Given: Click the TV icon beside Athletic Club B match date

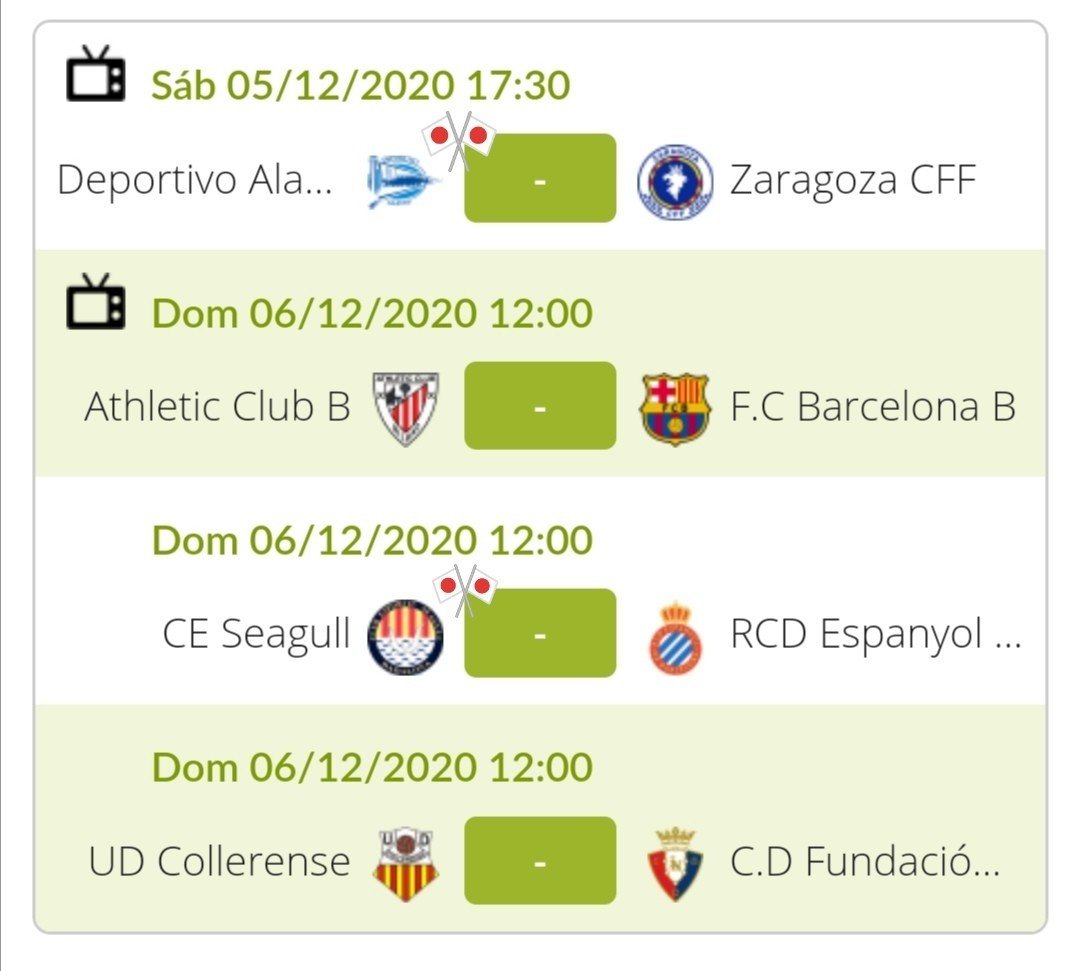Looking at the screenshot, I should point(96,302).
